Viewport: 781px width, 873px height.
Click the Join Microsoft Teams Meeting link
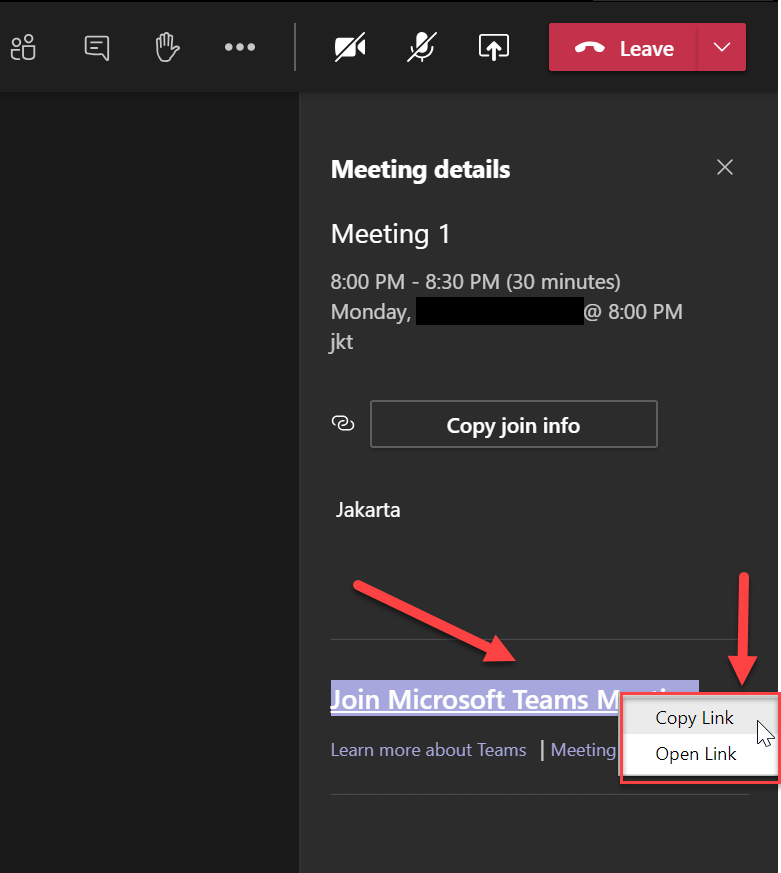point(475,699)
